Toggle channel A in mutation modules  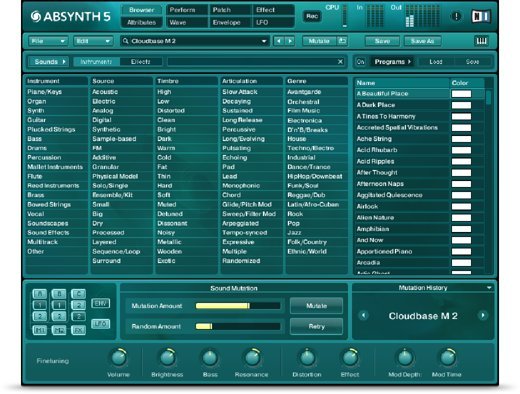tap(40, 294)
